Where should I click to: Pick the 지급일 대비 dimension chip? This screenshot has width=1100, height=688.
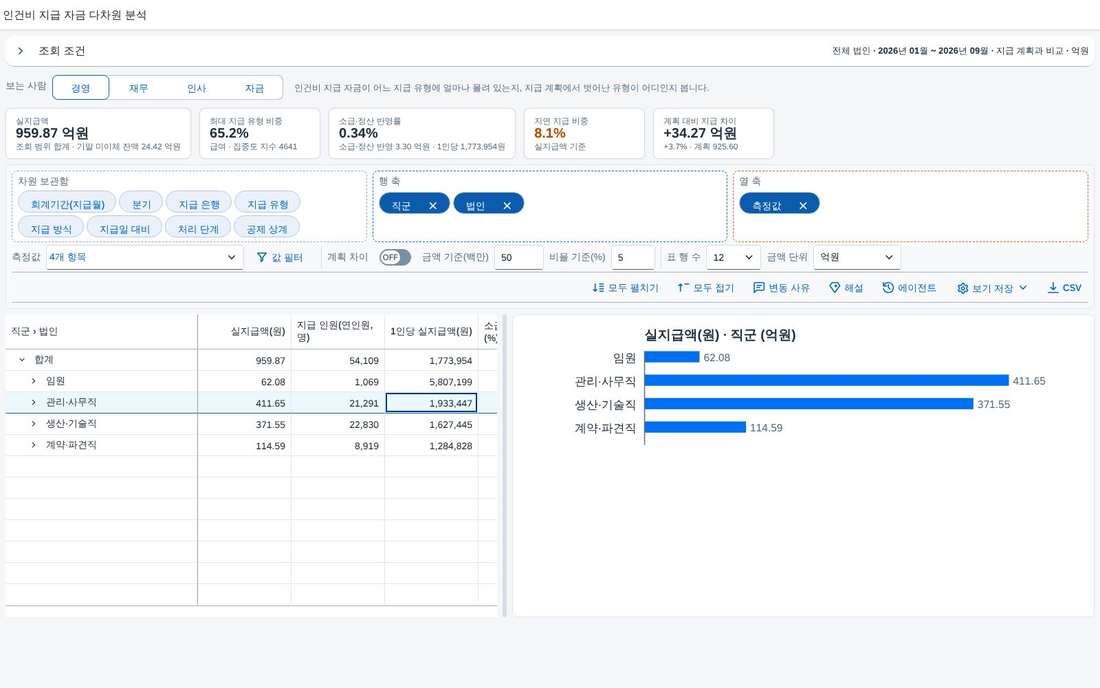[x=124, y=229]
